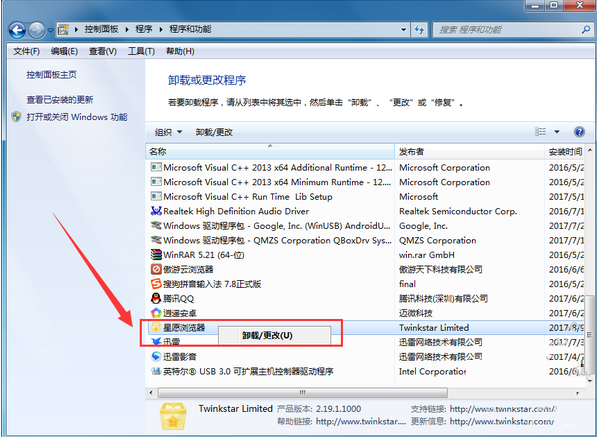Image resolution: width=597 pixels, height=437 pixels.
Task: Open the 工具(T) menu
Action: pyautogui.click(x=141, y=51)
